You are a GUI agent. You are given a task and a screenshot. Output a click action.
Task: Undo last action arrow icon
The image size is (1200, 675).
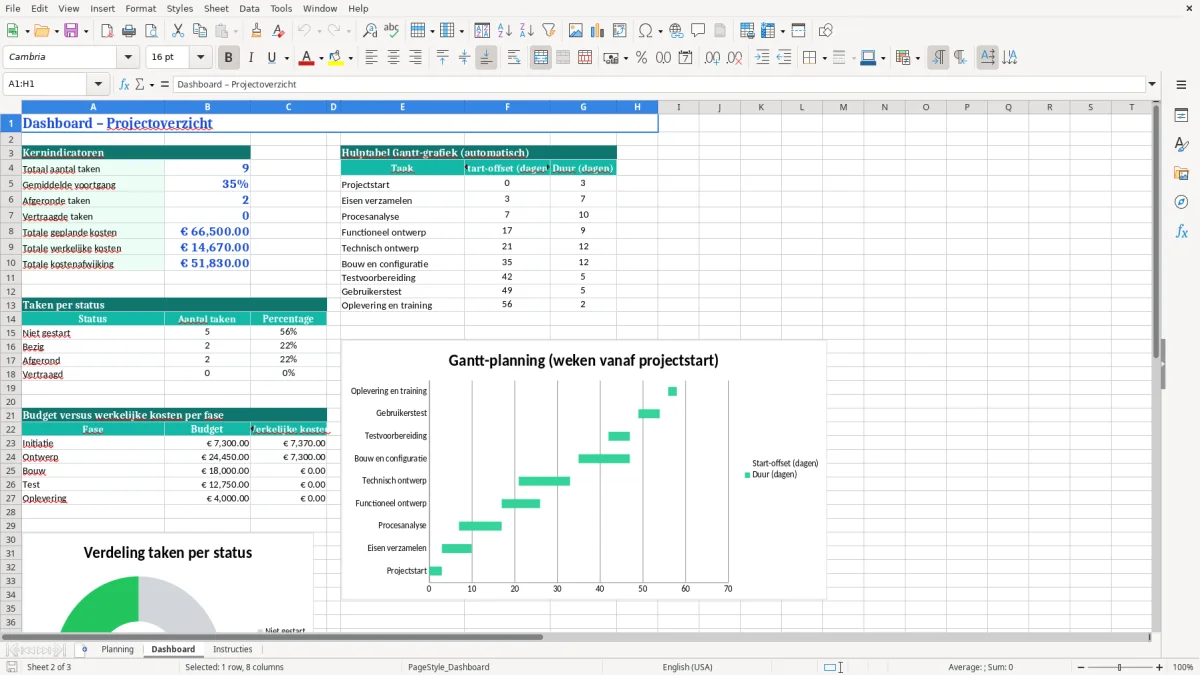tap(305, 31)
